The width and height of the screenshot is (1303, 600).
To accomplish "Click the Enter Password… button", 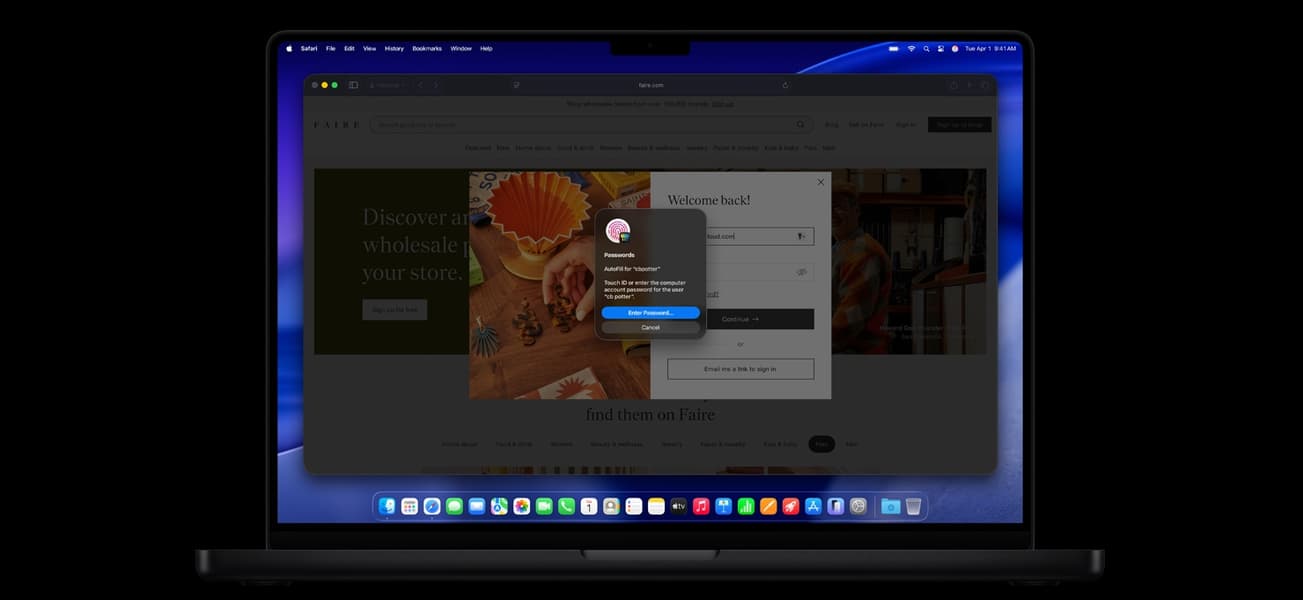I will coord(650,313).
